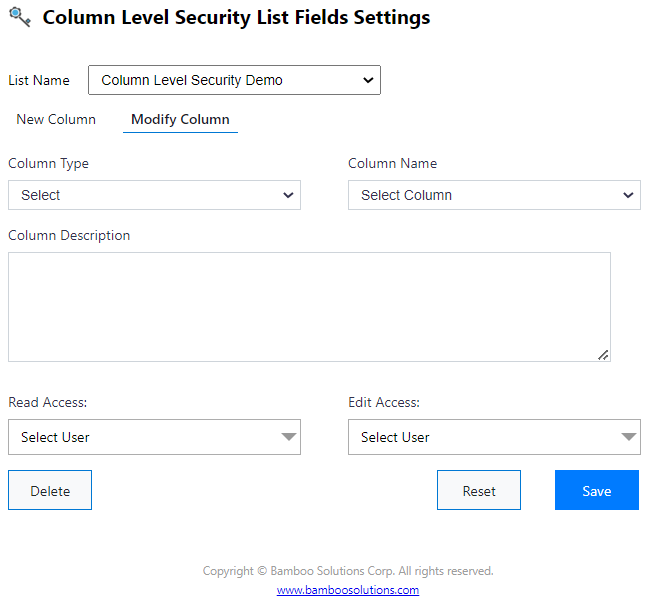The width and height of the screenshot is (645, 607).
Task: Click the chevron icon in Column Type field
Action: coord(288,195)
